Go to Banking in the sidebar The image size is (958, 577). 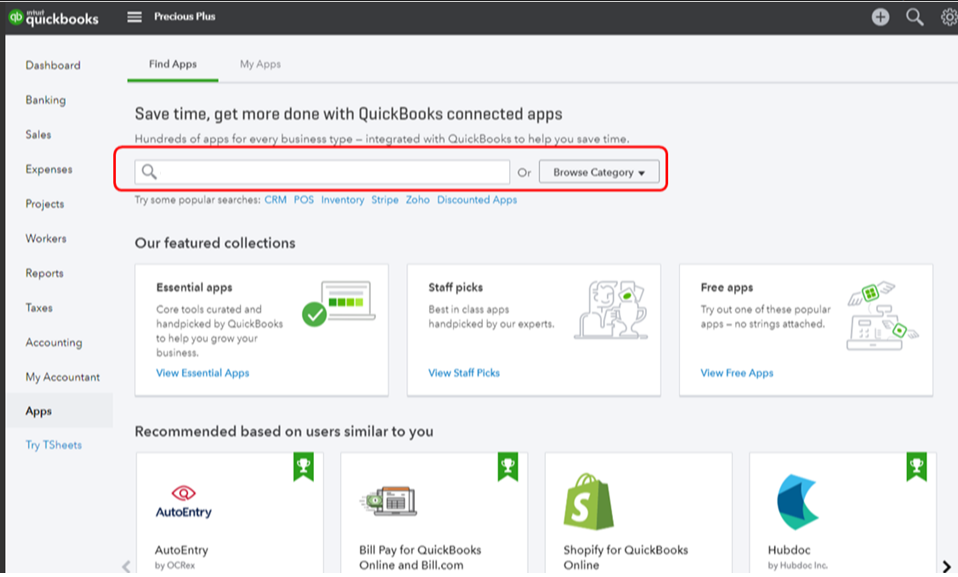point(46,100)
